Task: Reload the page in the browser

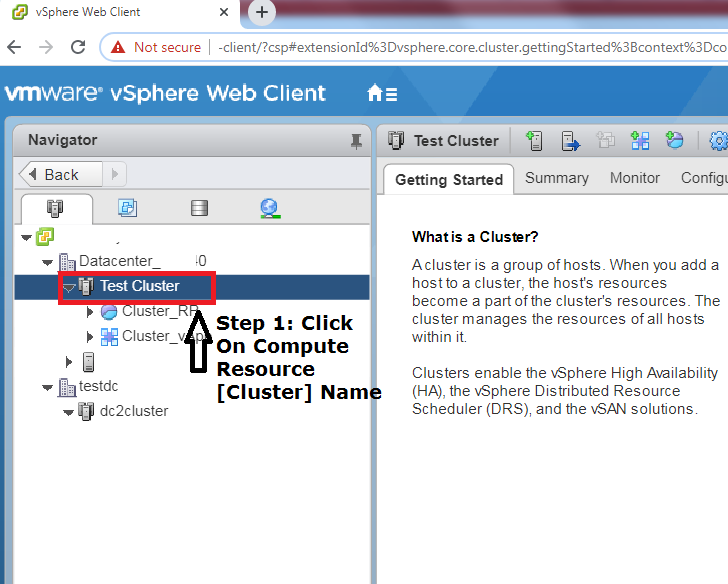Action: point(77,47)
